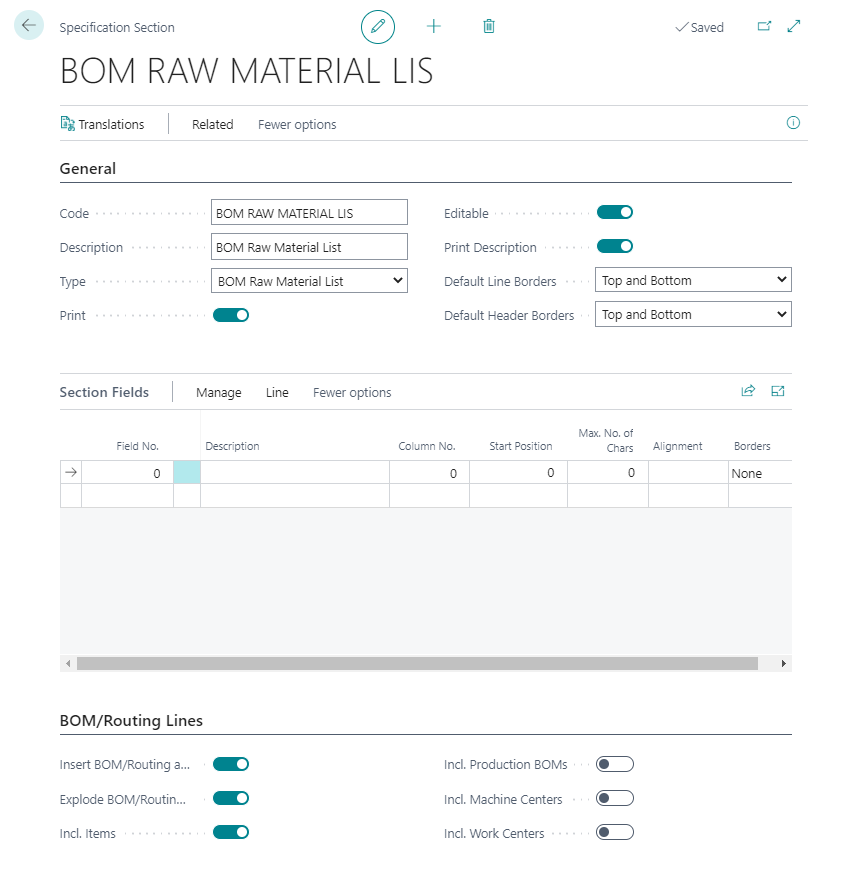This screenshot has height=883, width=866.
Task: Click the Saved status indicator
Action: click(x=699, y=27)
